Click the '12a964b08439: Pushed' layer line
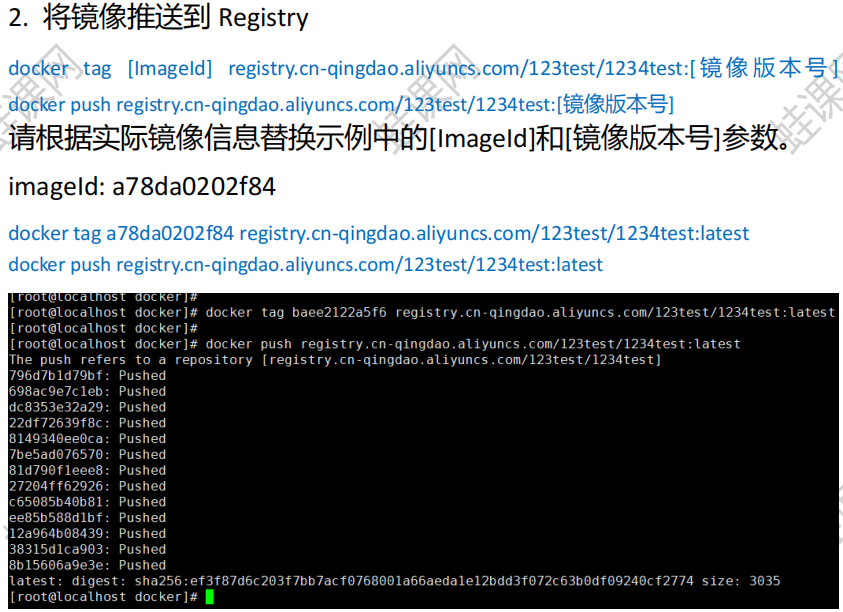Screen dimensions: 843x612 coord(88,533)
